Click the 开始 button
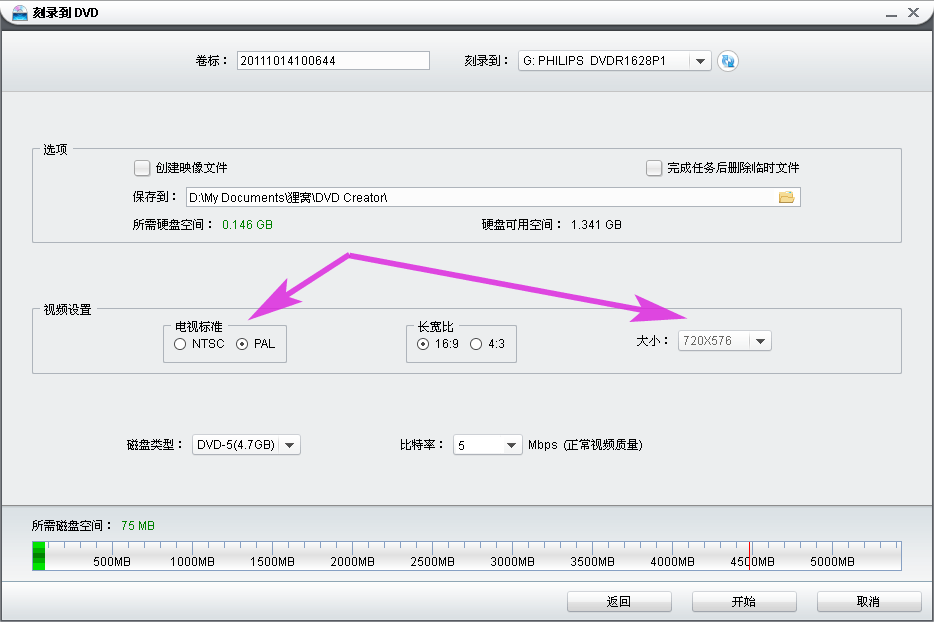This screenshot has height=622, width=934. pyautogui.click(x=744, y=602)
